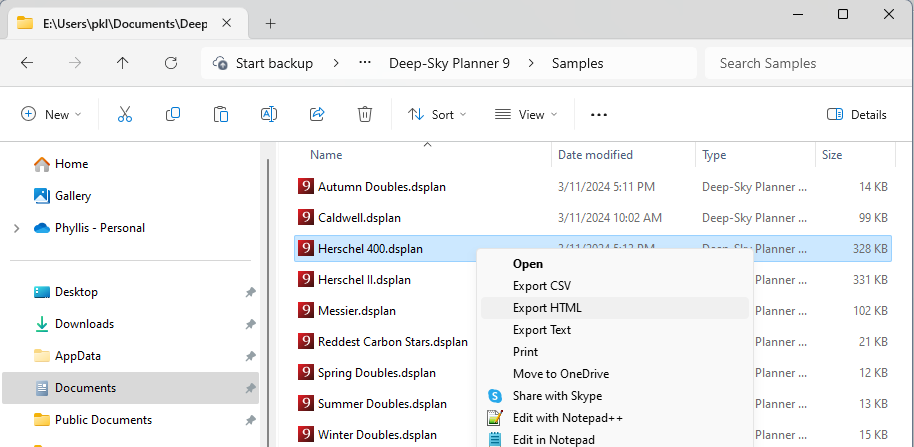Open Downloads in the navigation pane

(84, 324)
